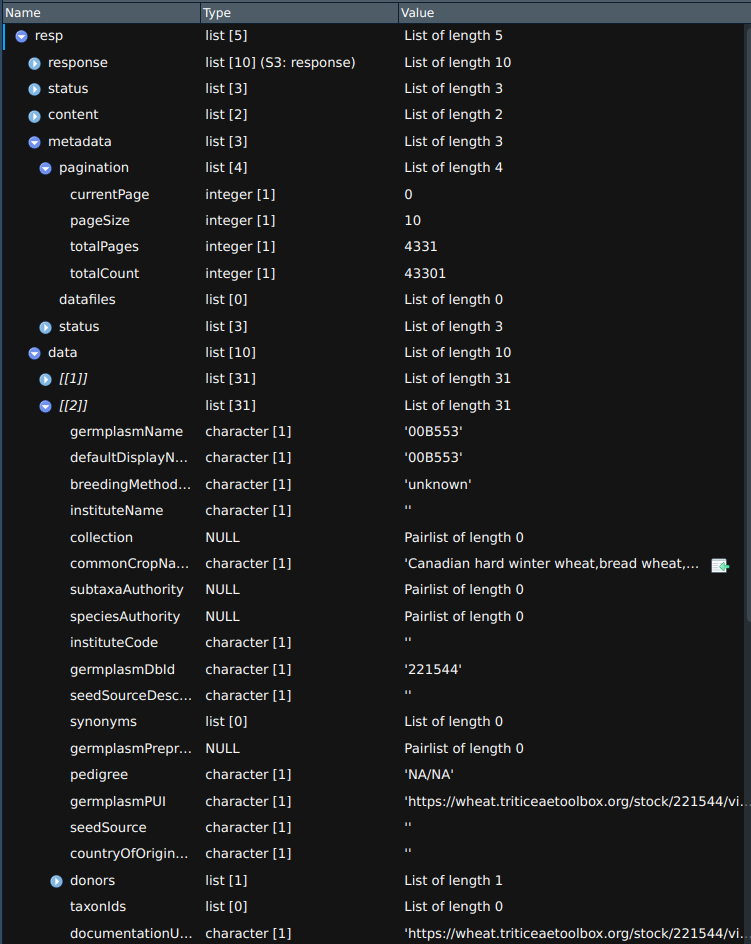Click the Type column header
Viewport: 751px width, 944px height.
tap(298, 12)
